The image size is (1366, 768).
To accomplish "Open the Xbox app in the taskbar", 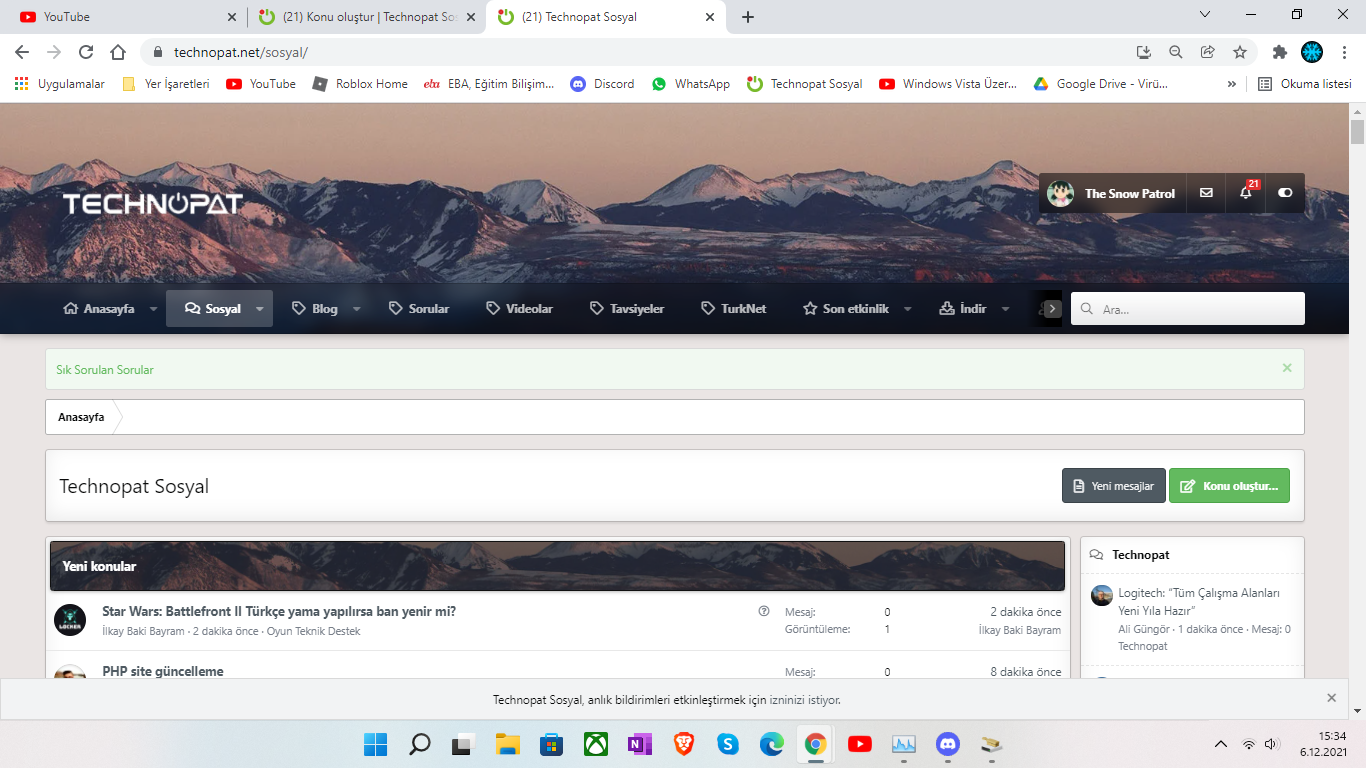I will (x=596, y=744).
